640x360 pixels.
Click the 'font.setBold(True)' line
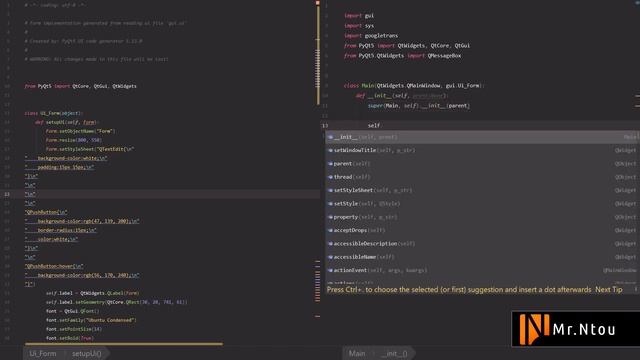[x=70, y=338]
